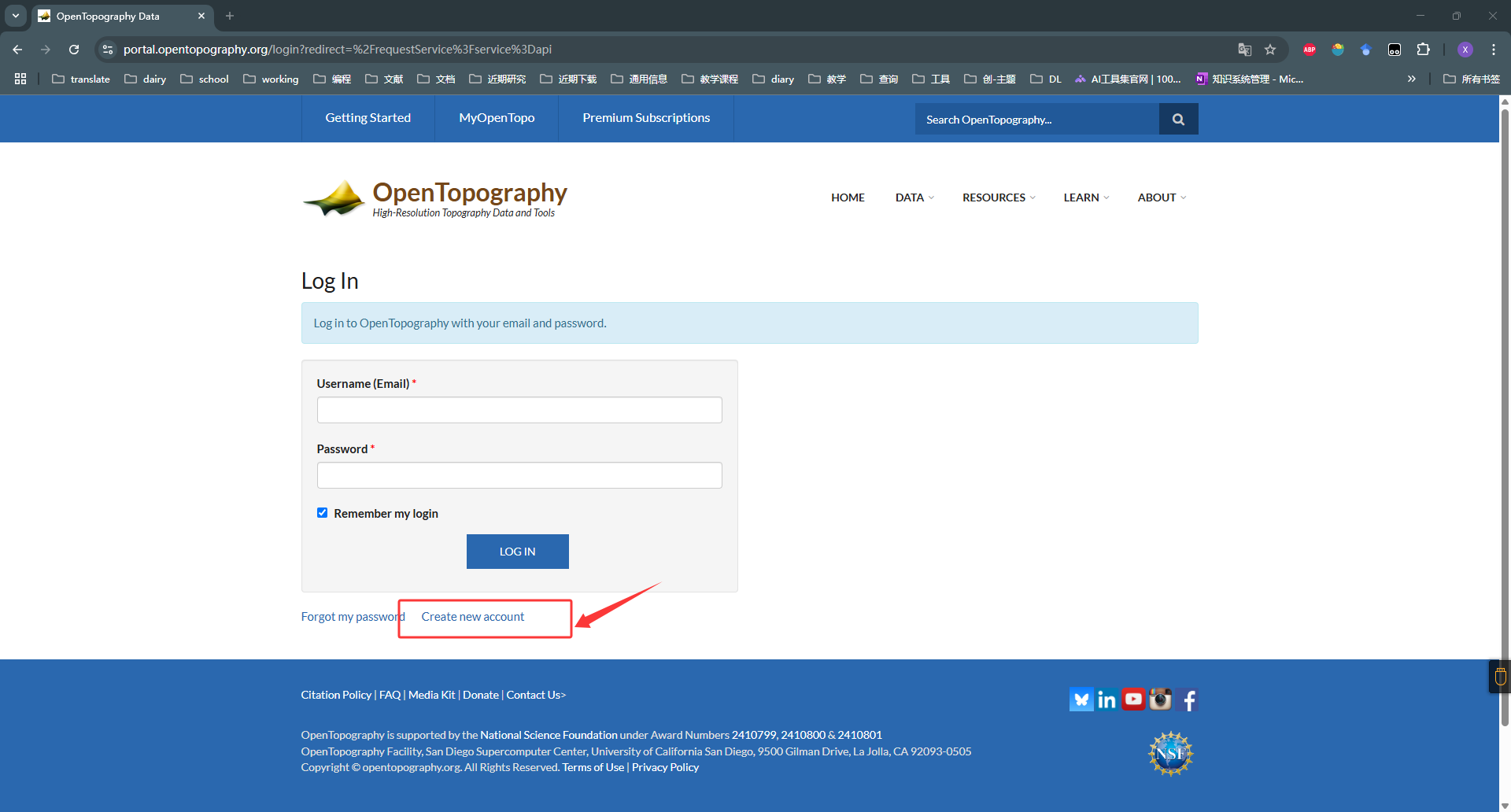The height and width of the screenshot is (812, 1511).
Task: Click Forgot my password link
Action: click(353, 617)
